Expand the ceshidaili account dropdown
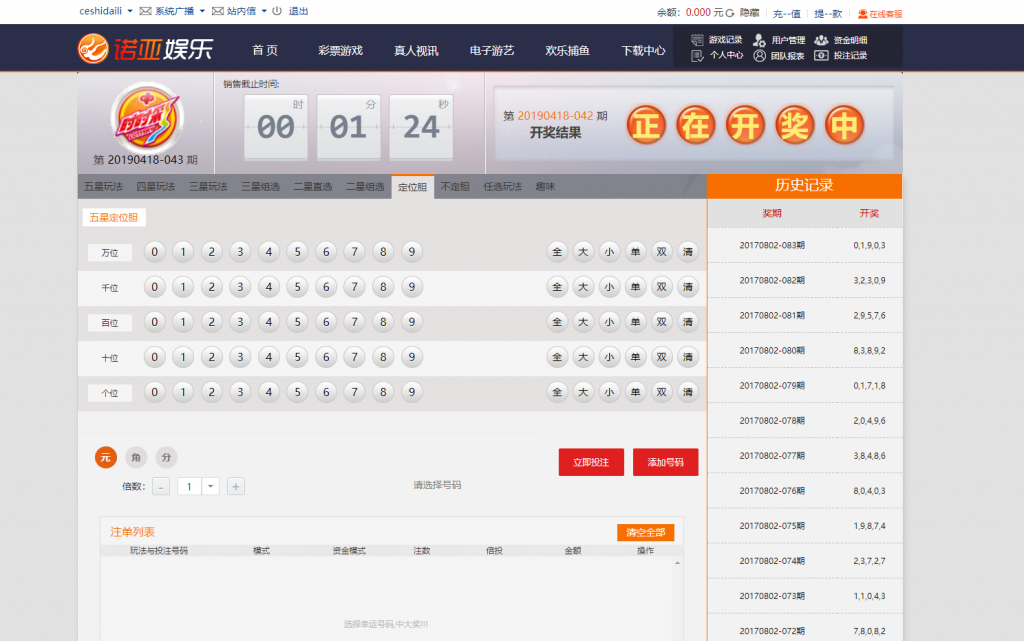 coord(130,12)
